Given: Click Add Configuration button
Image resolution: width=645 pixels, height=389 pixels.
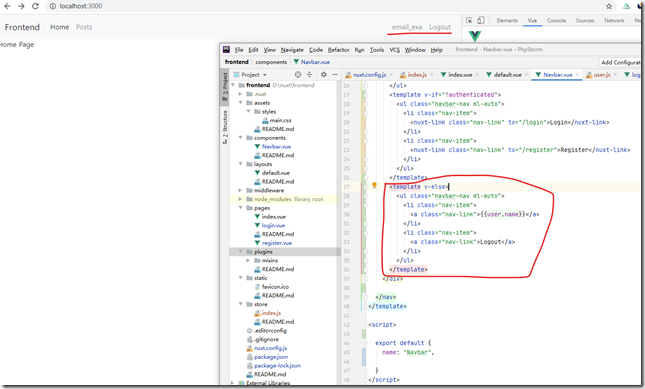Looking at the screenshot, I should 620,62.
